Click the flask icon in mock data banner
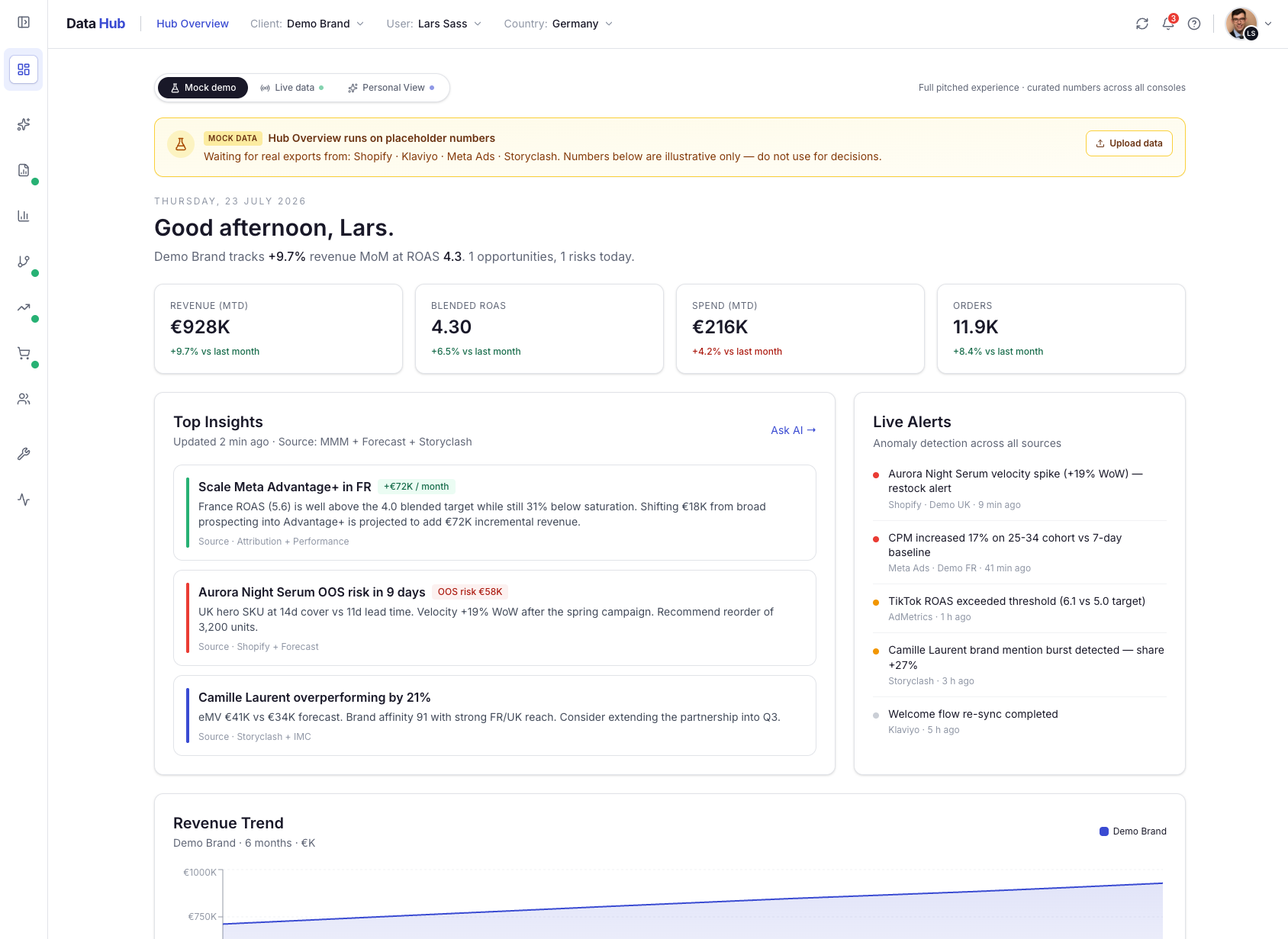 tap(181, 143)
